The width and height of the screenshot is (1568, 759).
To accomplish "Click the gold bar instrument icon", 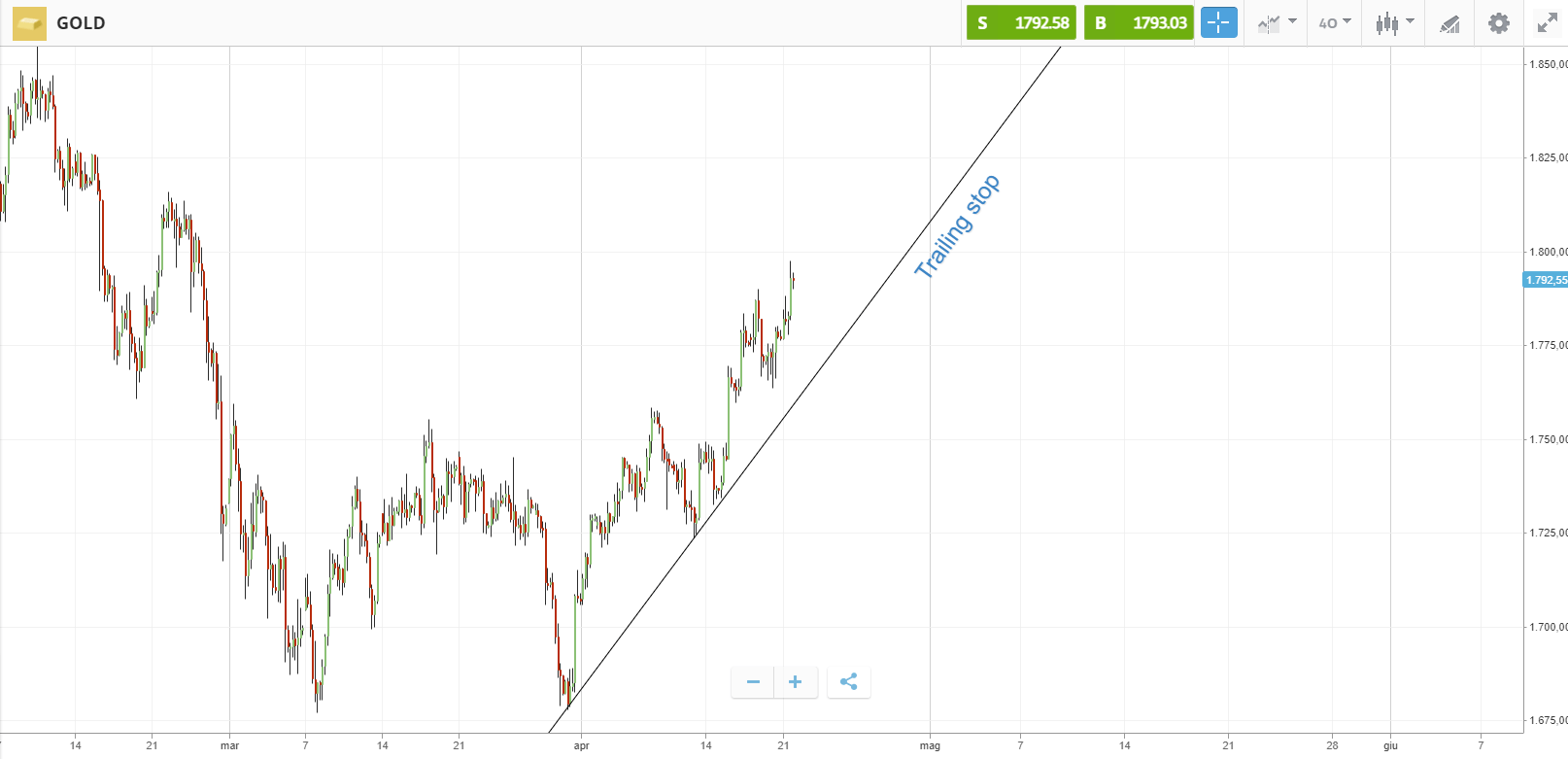I will tap(29, 22).
